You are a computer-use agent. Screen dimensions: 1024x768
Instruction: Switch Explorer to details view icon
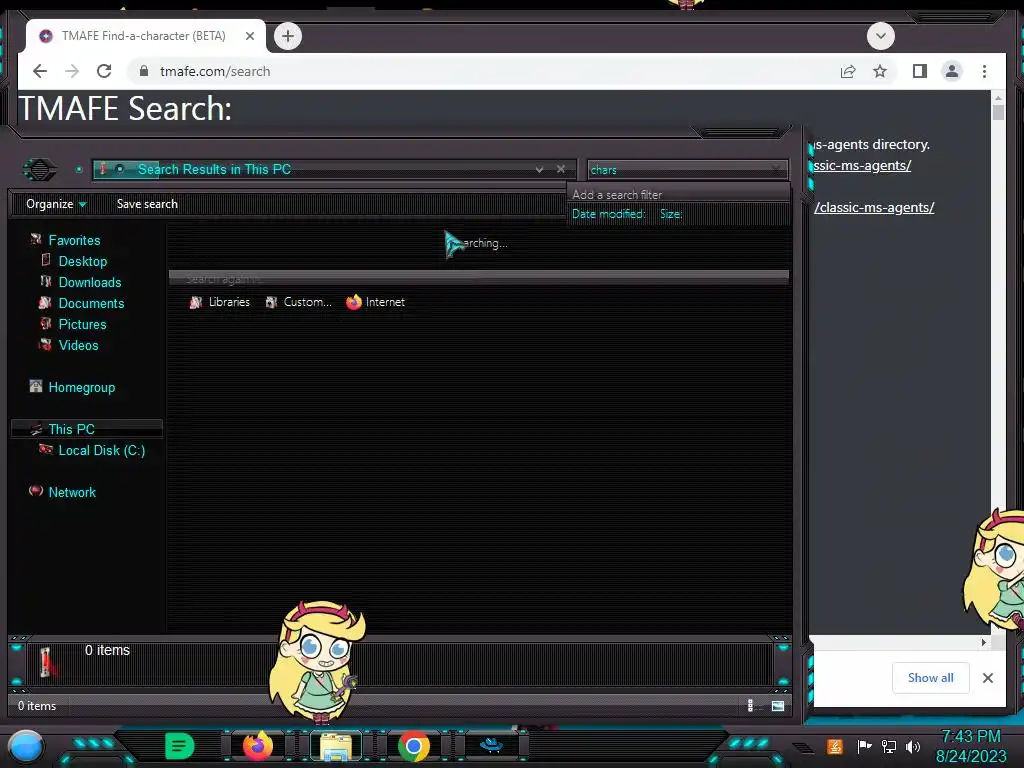point(750,705)
